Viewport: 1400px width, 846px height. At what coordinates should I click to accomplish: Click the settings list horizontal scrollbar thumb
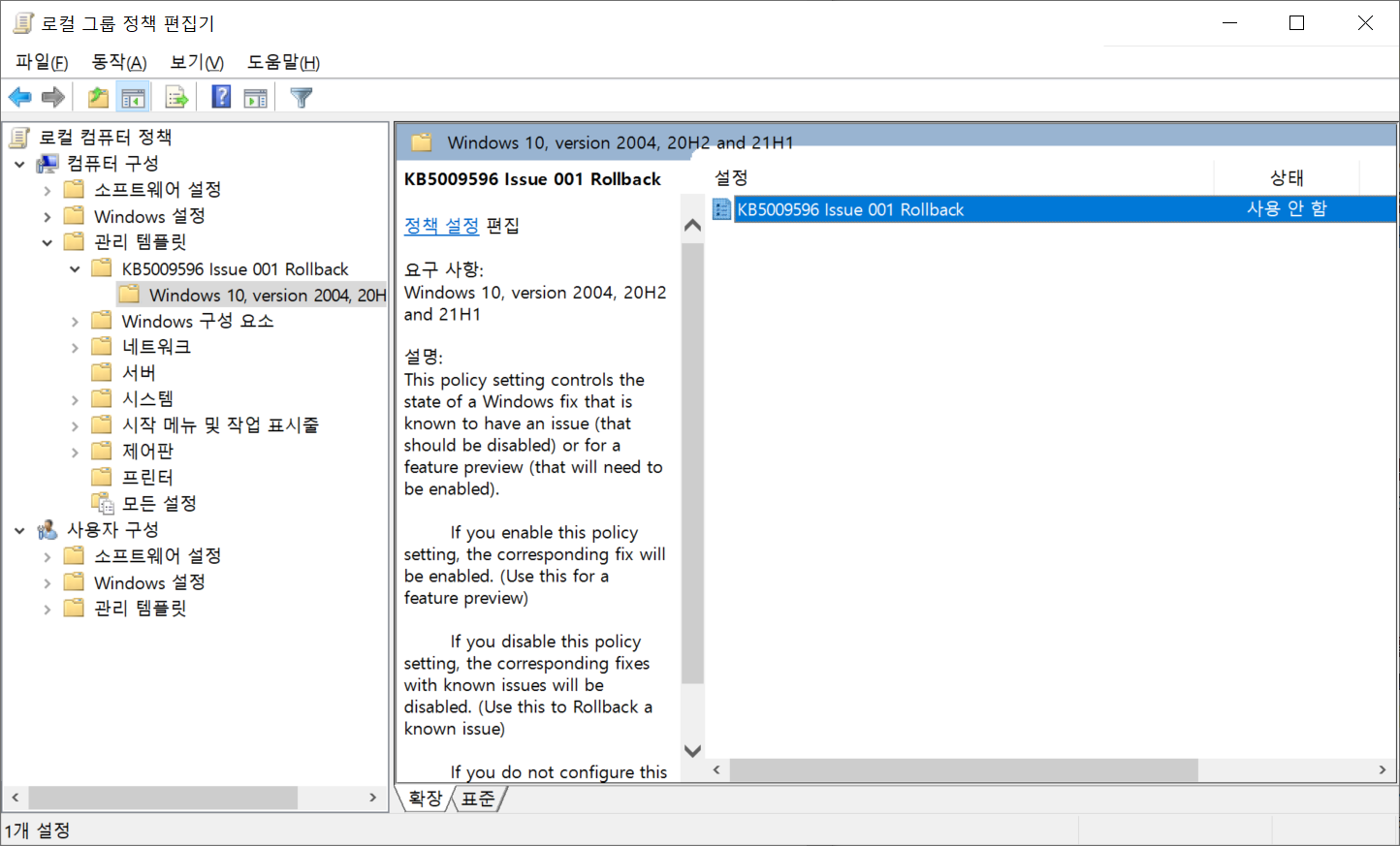tap(964, 769)
